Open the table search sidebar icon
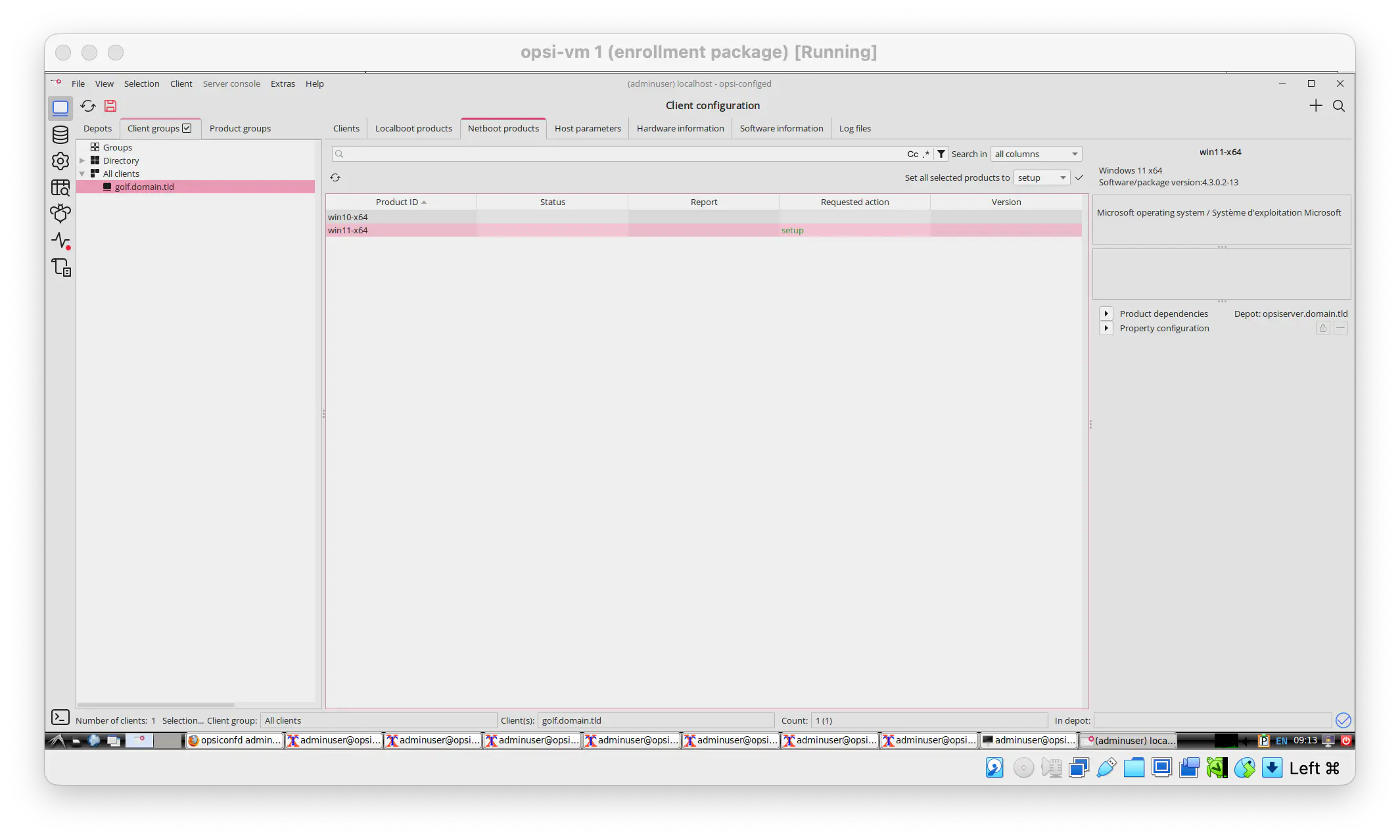Image resolution: width=1400 pixels, height=840 pixels. (x=60, y=188)
